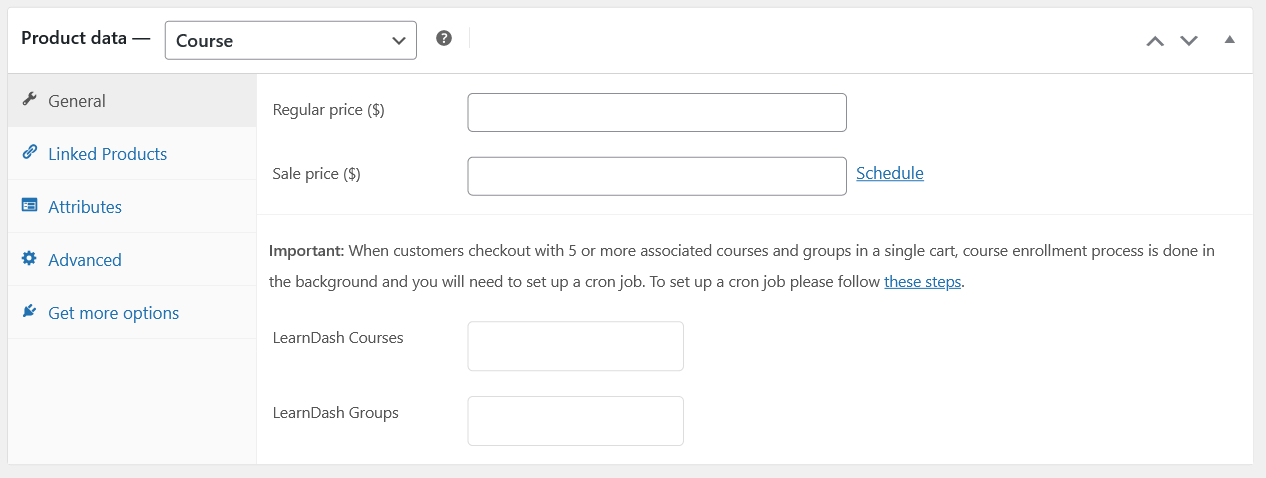
Task: Open the LearnDash Groups selection box
Action: (576, 421)
